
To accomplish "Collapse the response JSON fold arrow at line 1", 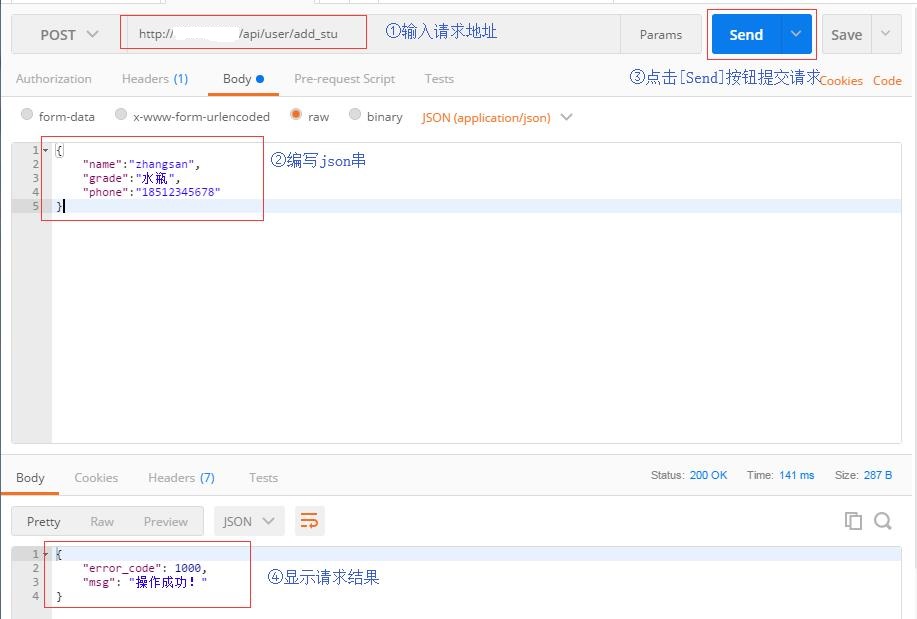I will click(x=46, y=554).
